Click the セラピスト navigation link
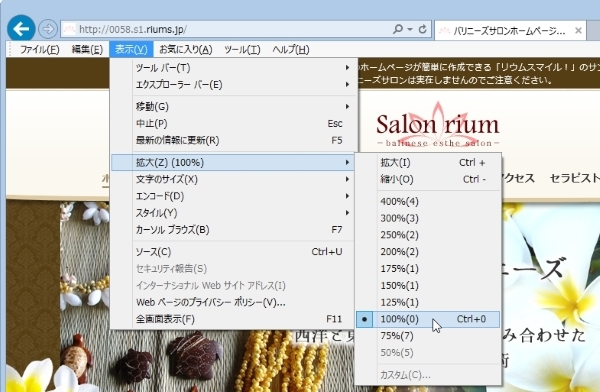Screen dimensions: 600x392 574,178
